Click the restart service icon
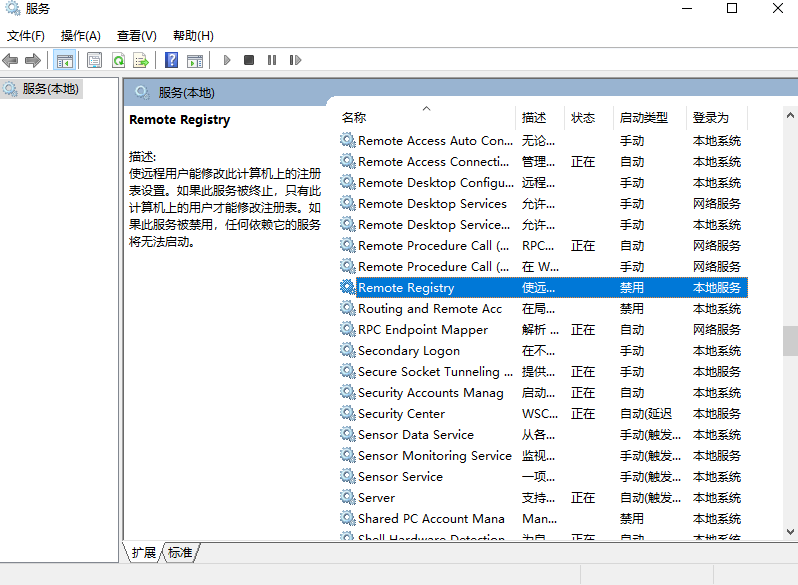 294,60
